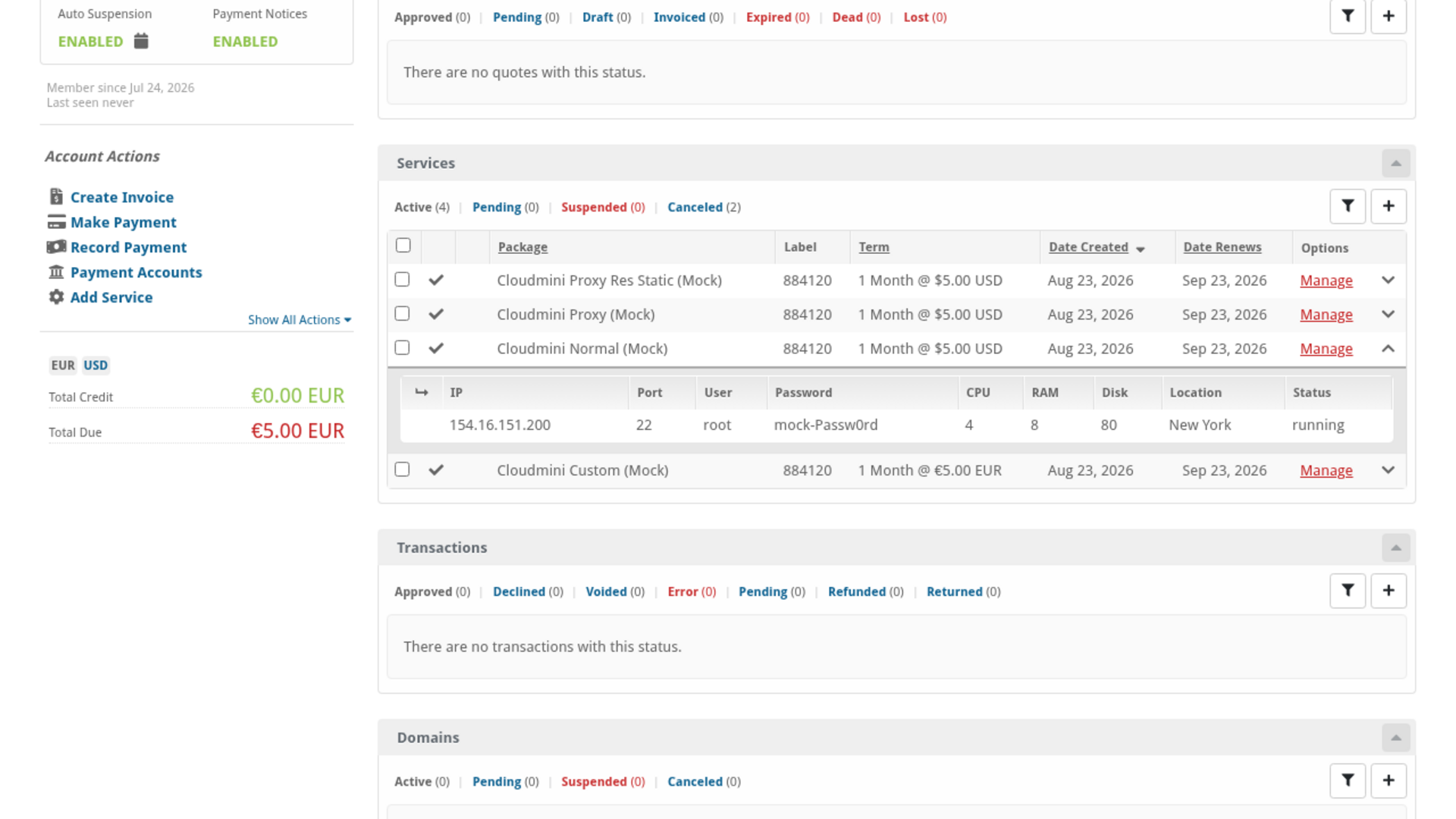
Task: Open the Services filter funnel icon
Action: pos(1348,206)
